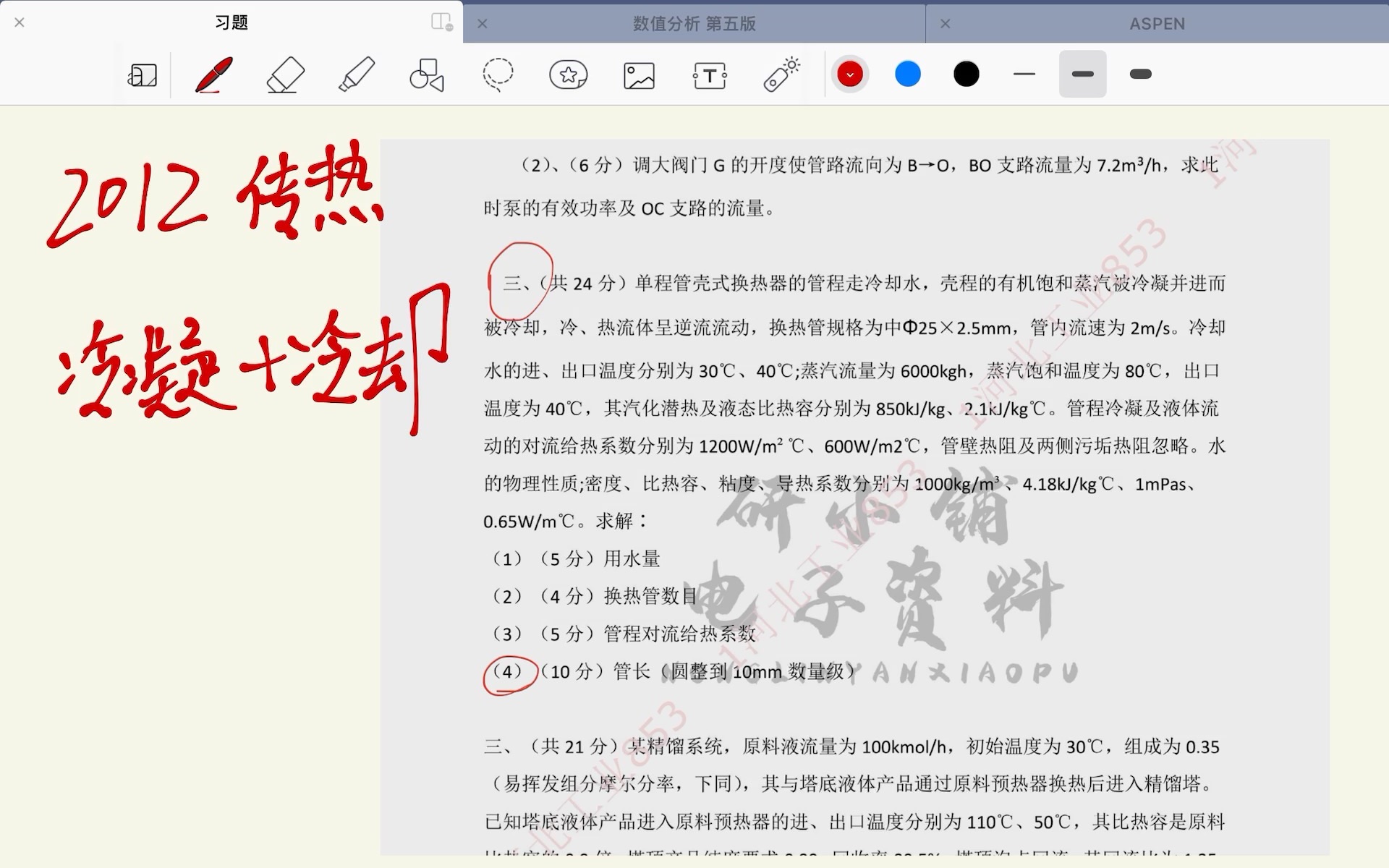
Task: Open the split view icon on 习题 tab
Action: pos(441,22)
